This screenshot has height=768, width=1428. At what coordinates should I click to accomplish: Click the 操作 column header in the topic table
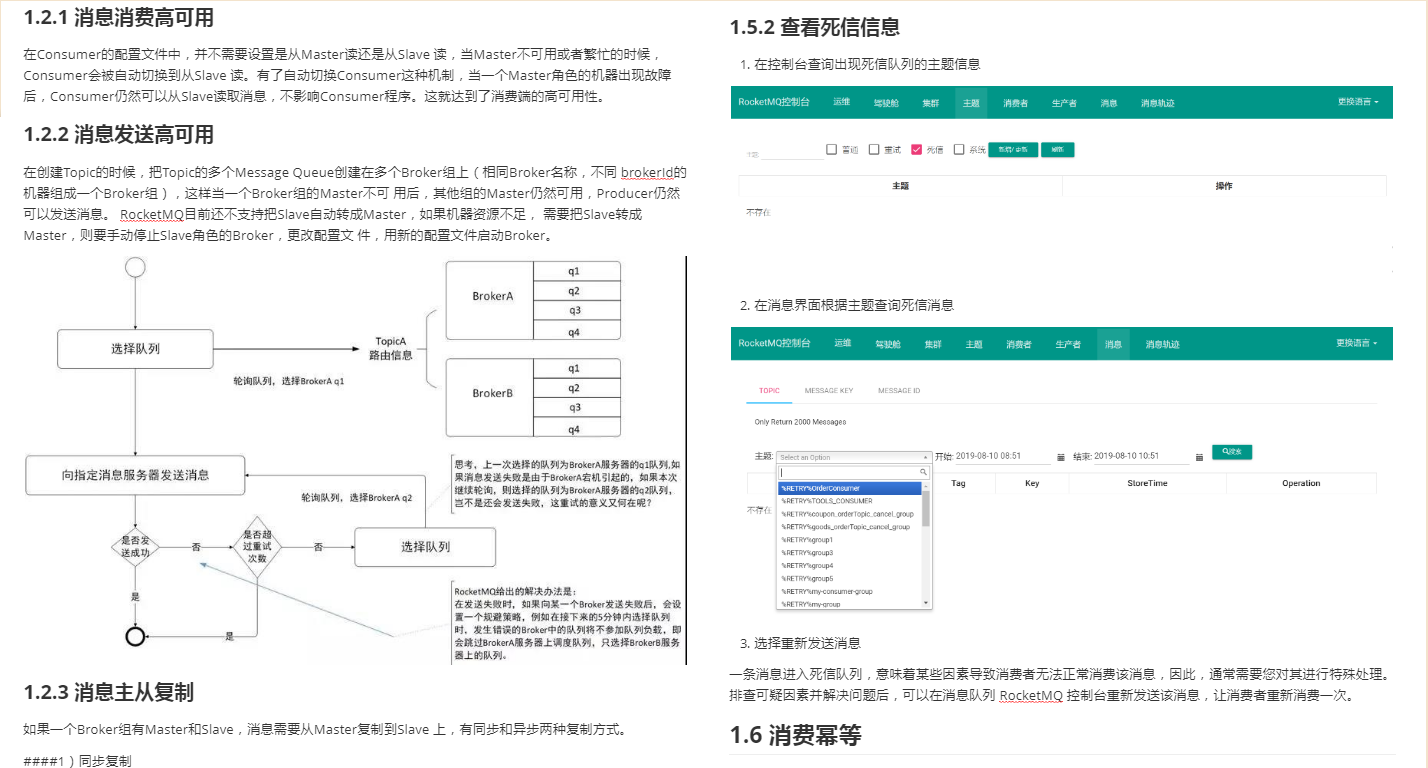[1224, 186]
